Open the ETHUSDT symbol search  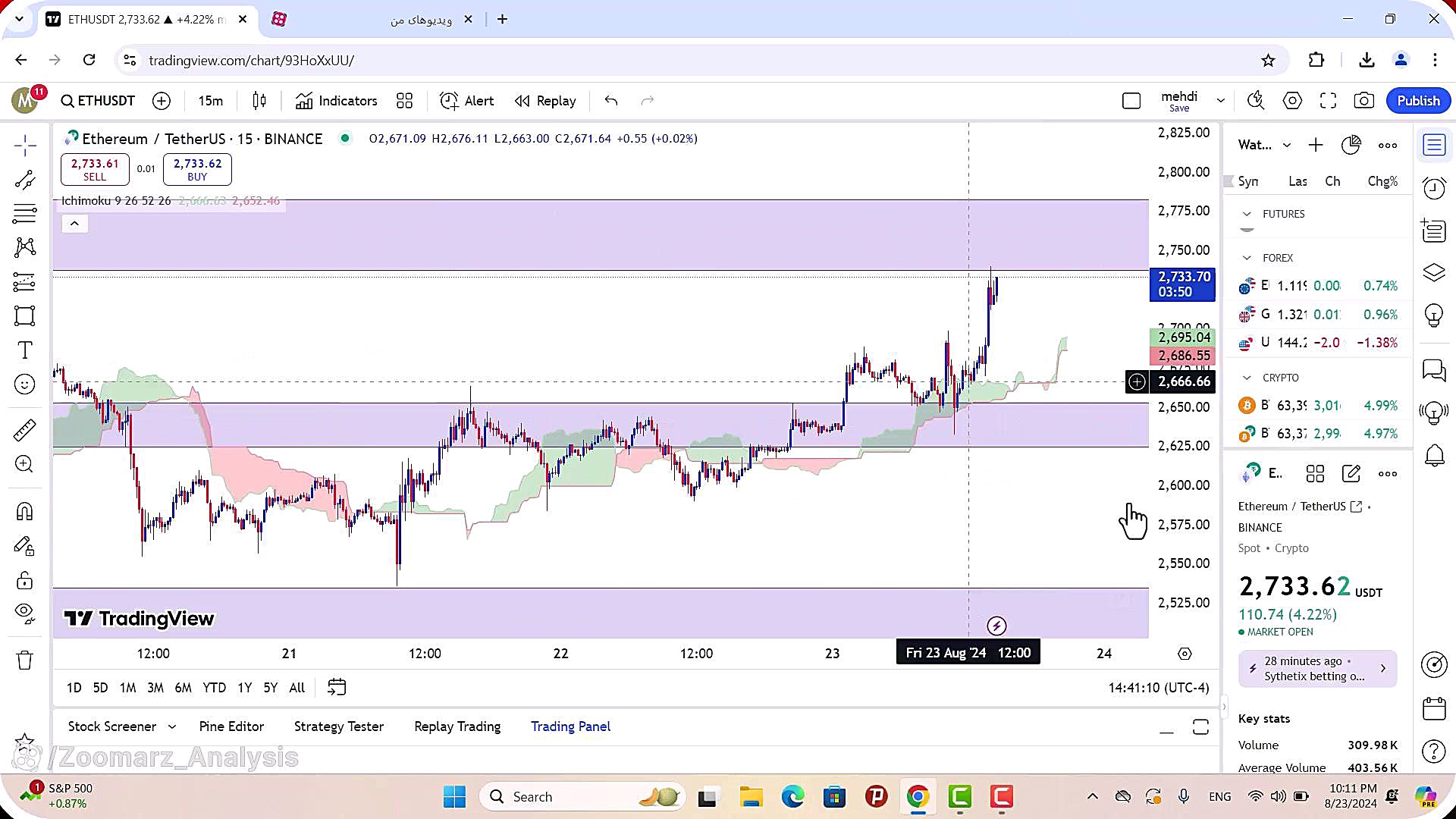(x=98, y=101)
